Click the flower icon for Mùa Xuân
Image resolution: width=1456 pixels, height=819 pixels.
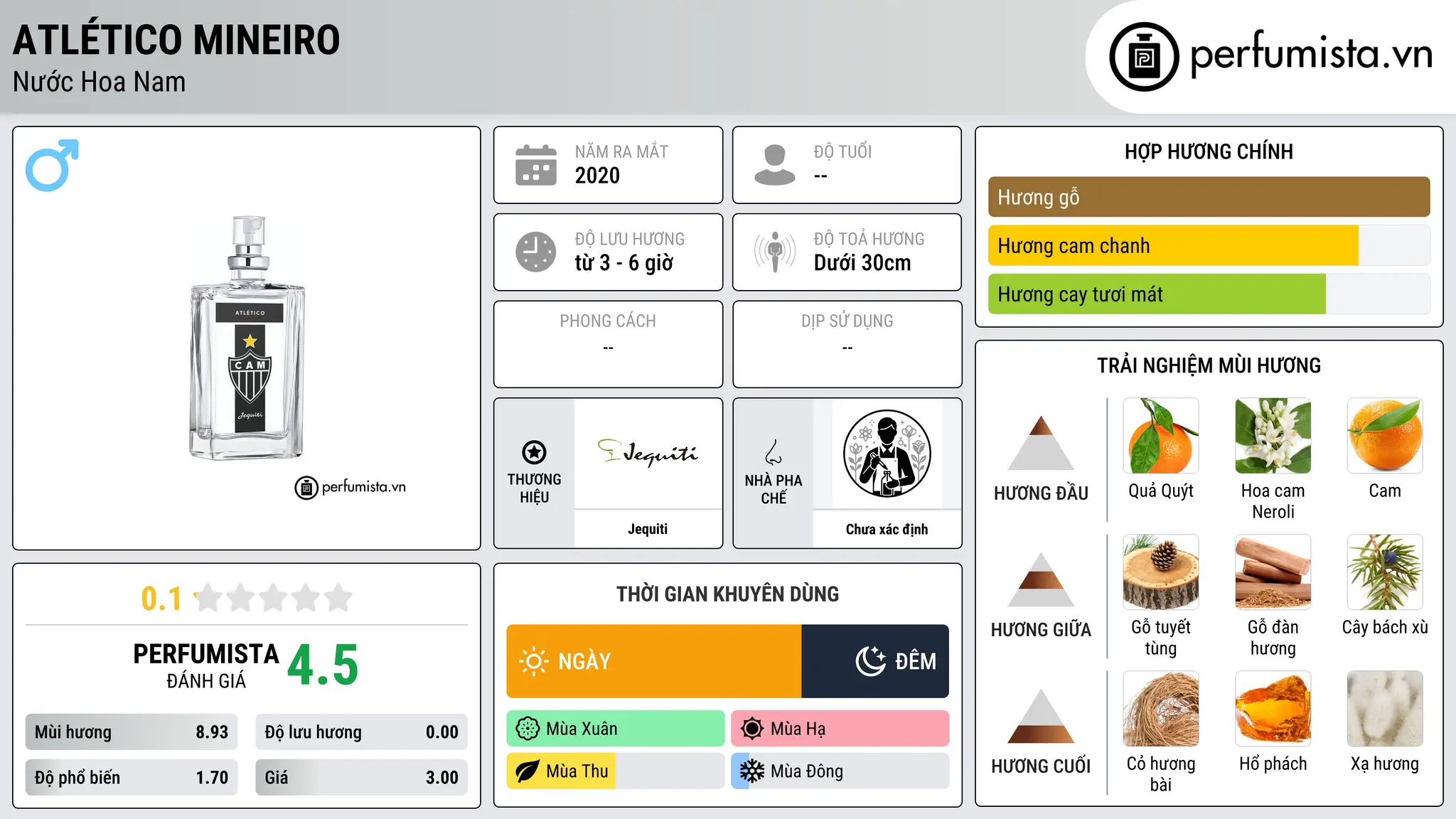[528, 729]
